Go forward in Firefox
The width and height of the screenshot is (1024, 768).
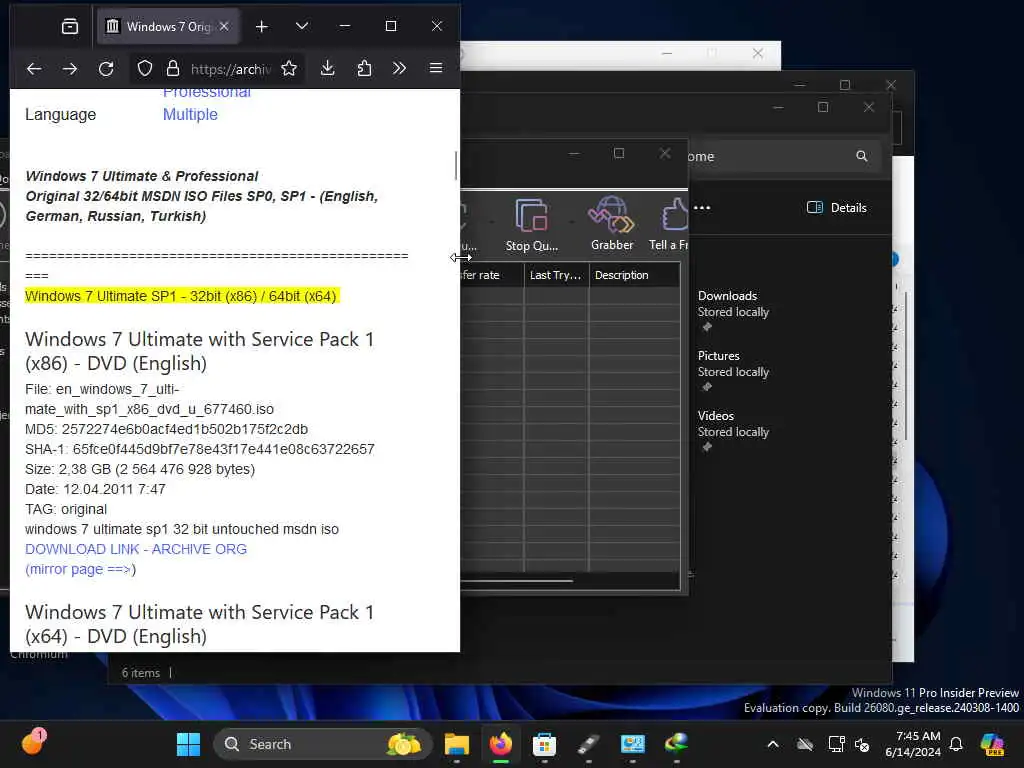coord(70,69)
